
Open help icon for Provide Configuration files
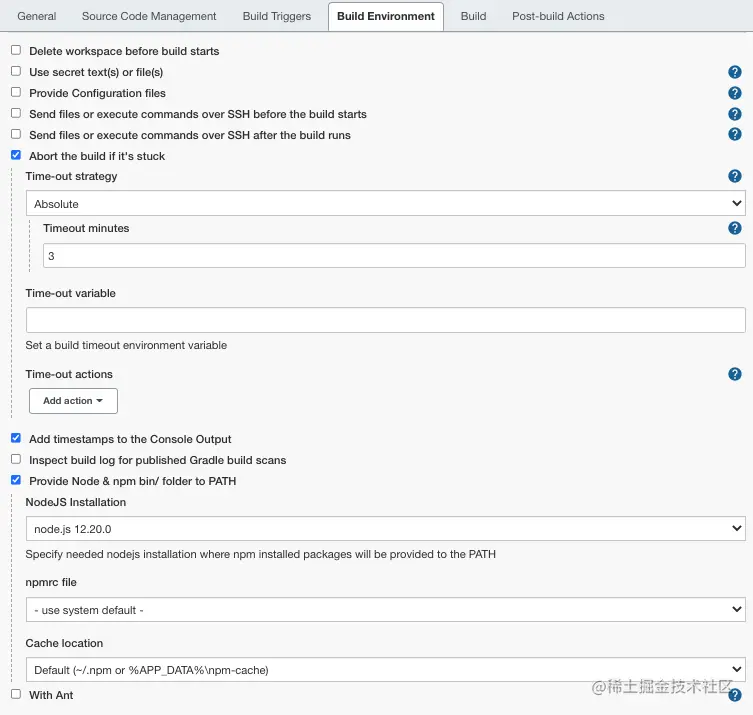(734, 93)
